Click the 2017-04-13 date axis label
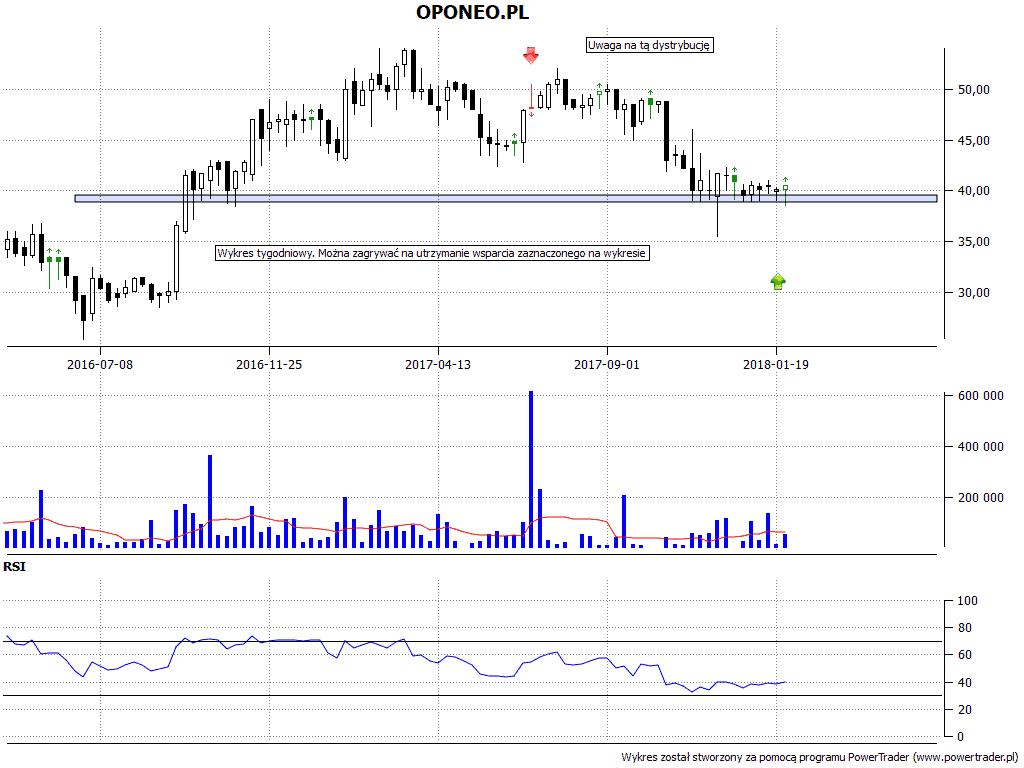The image size is (1024, 768). (x=438, y=364)
